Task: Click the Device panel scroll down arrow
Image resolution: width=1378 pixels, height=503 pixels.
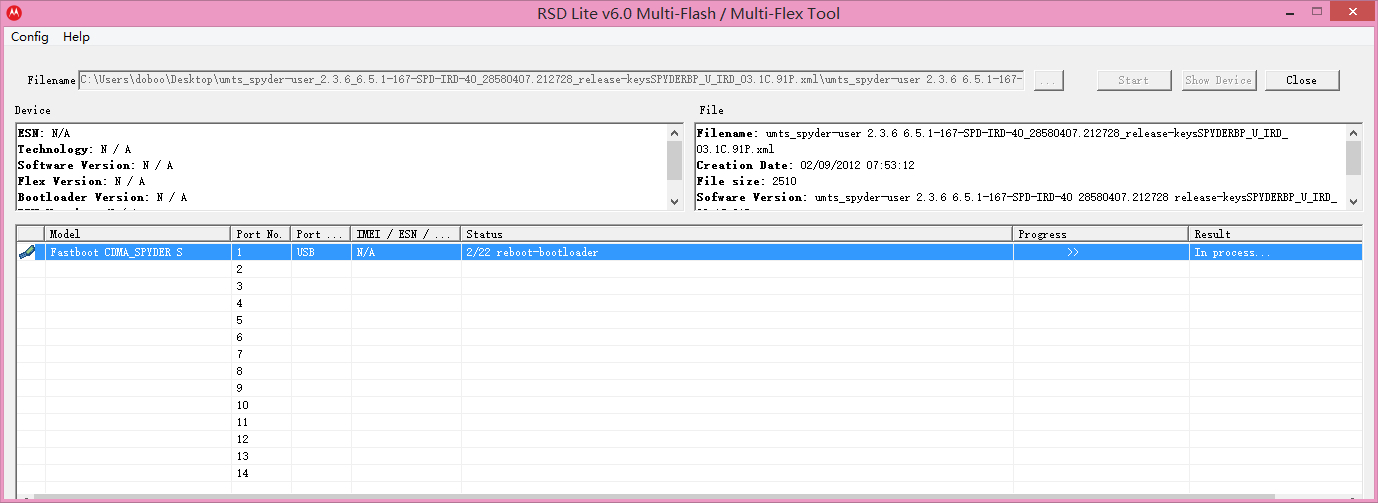Action: [674, 201]
